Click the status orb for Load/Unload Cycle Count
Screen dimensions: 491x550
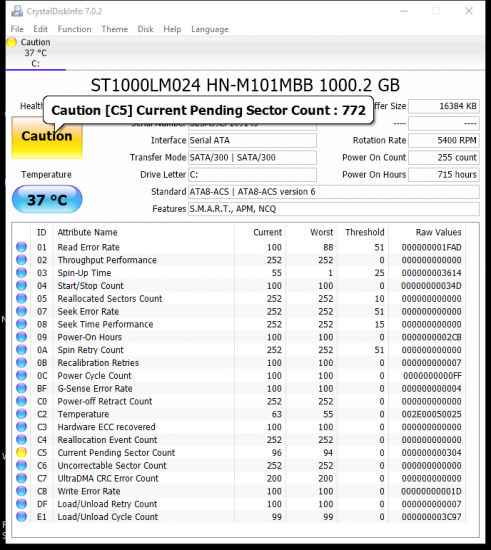tap(21, 517)
